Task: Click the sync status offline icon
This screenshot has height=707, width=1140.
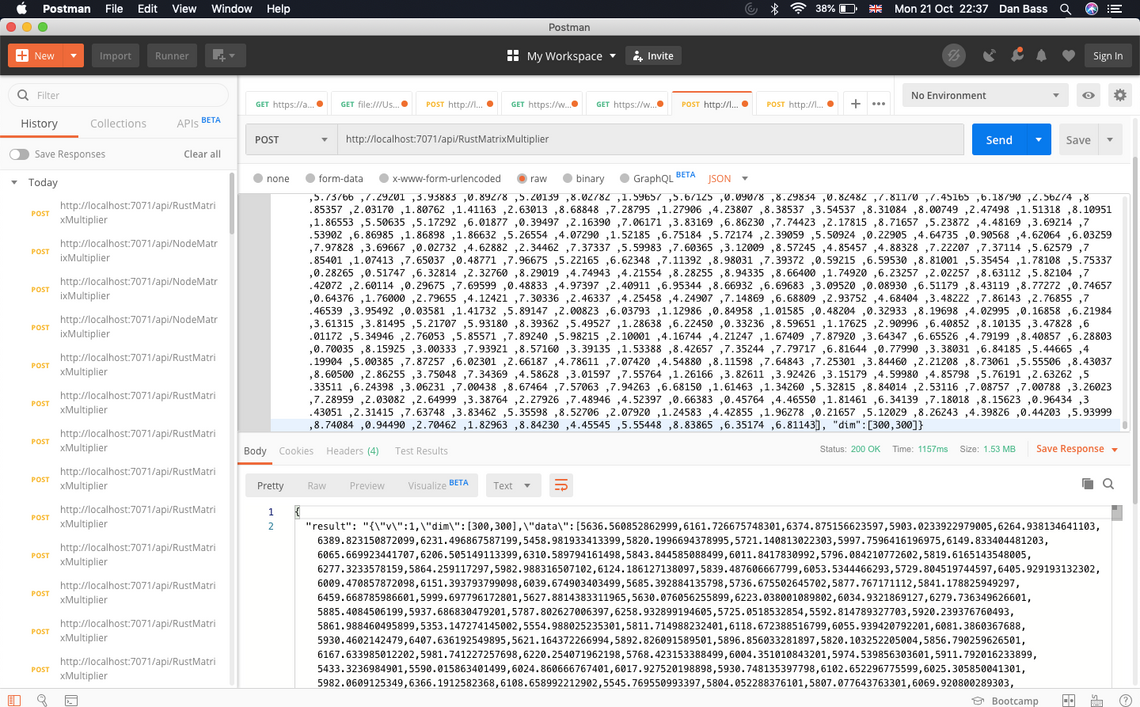Action: point(953,55)
